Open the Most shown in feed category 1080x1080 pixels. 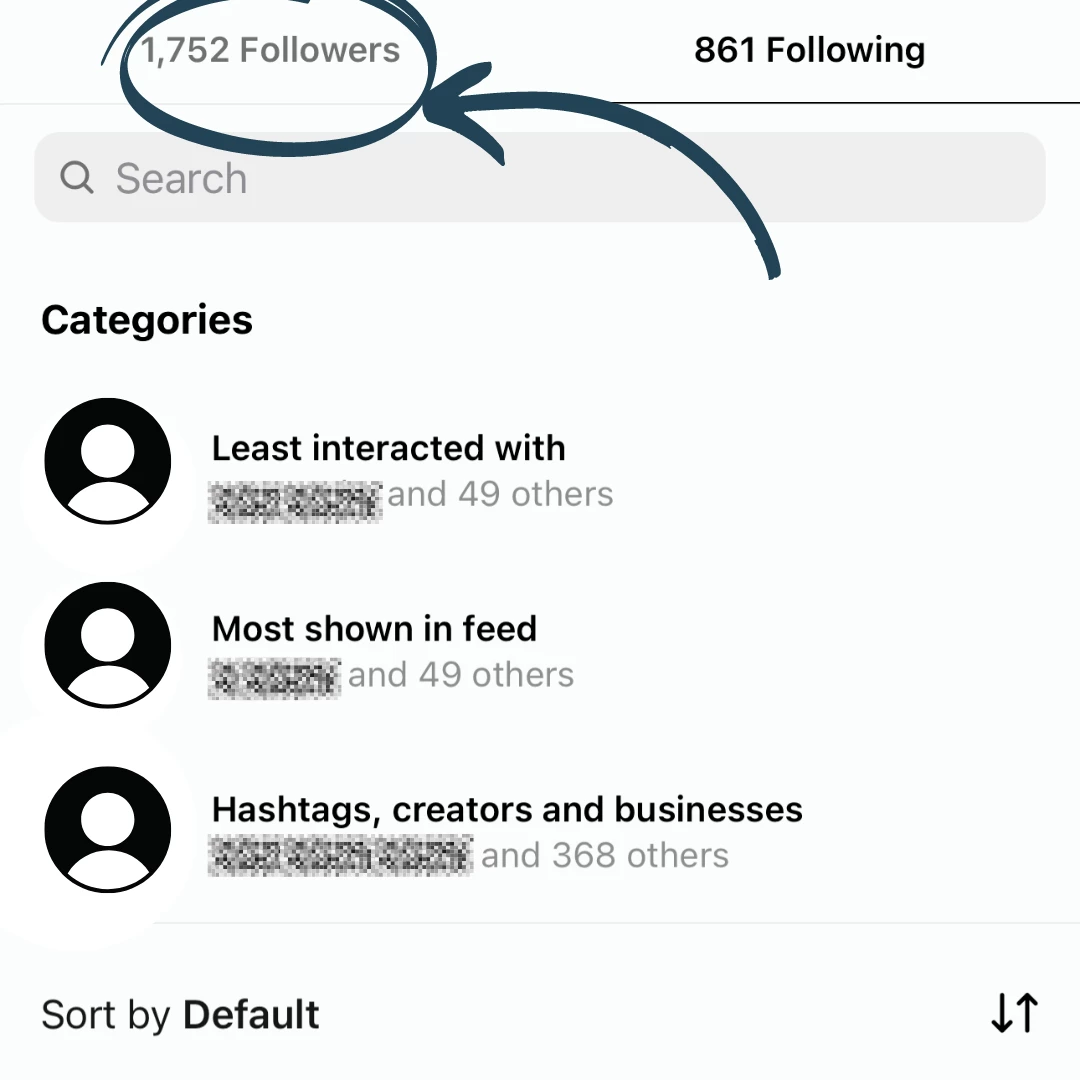coord(374,629)
